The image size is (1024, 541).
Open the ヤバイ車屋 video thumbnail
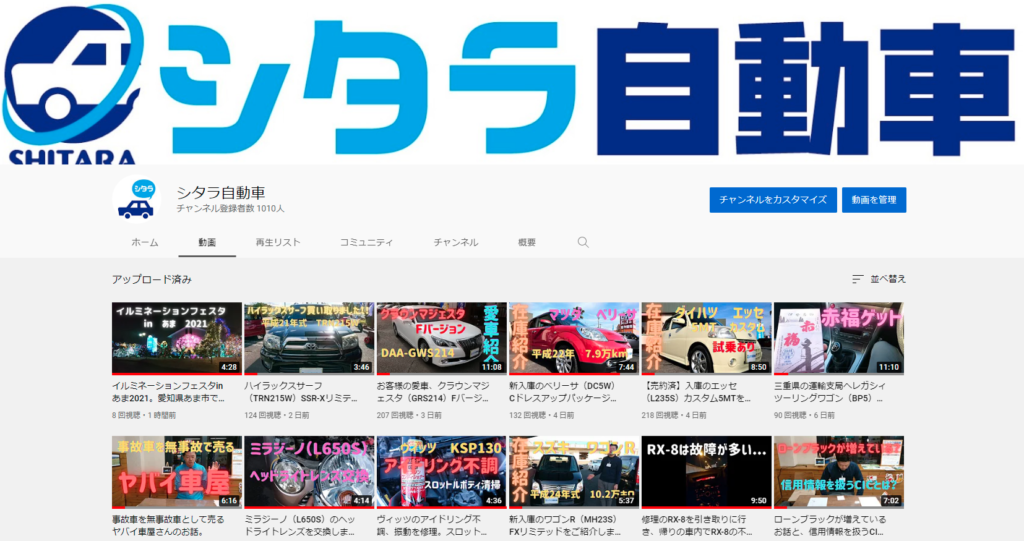177,472
